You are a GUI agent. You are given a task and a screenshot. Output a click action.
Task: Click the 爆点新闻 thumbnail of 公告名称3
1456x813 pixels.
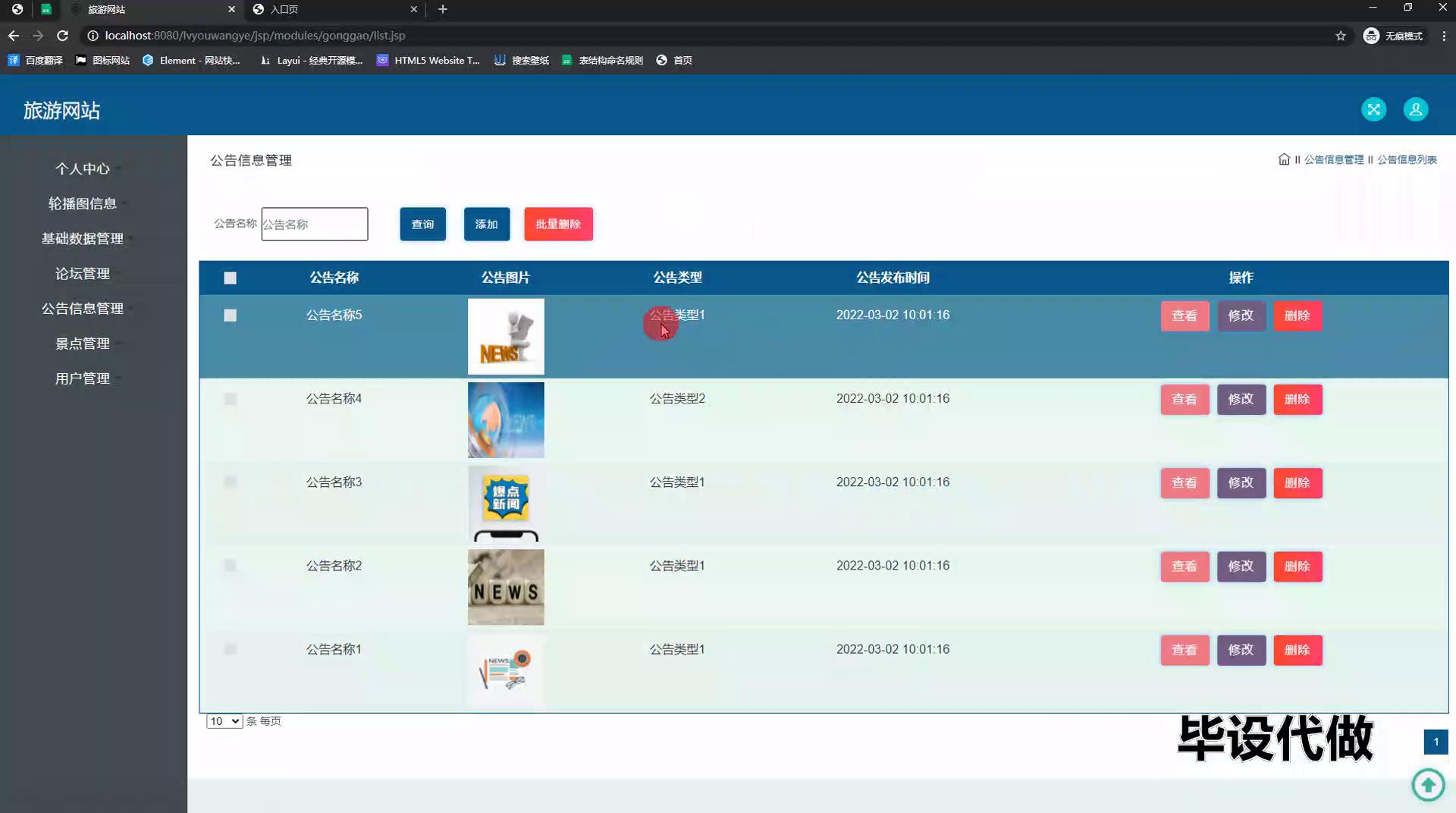tap(506, 504)
